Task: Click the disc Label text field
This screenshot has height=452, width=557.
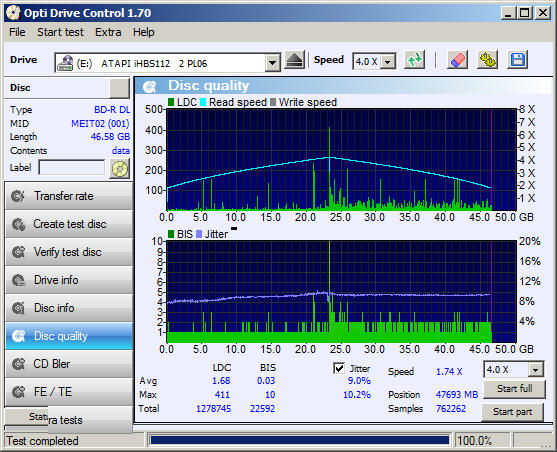Action: [72, 167]
